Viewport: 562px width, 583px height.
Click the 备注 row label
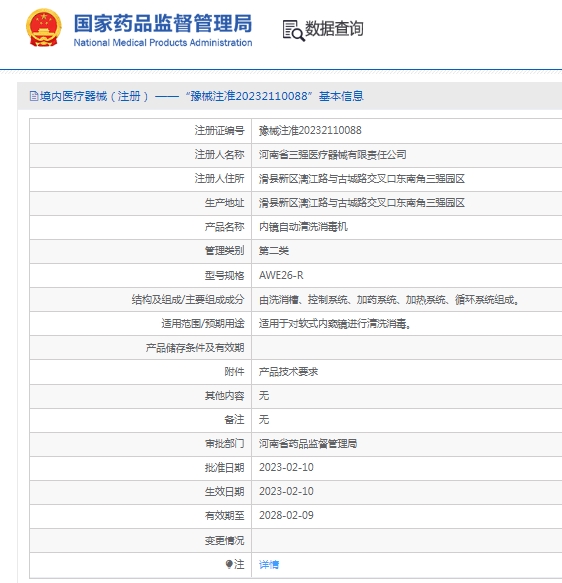click(234, 419)
